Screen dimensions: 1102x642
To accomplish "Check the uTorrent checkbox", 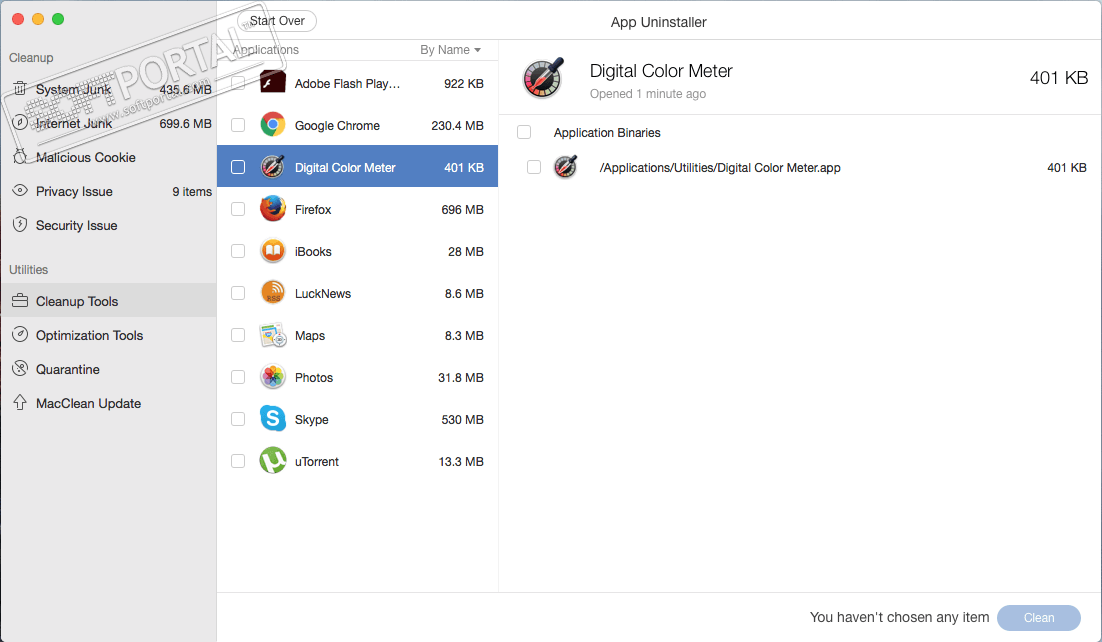I will pos(238,461).
